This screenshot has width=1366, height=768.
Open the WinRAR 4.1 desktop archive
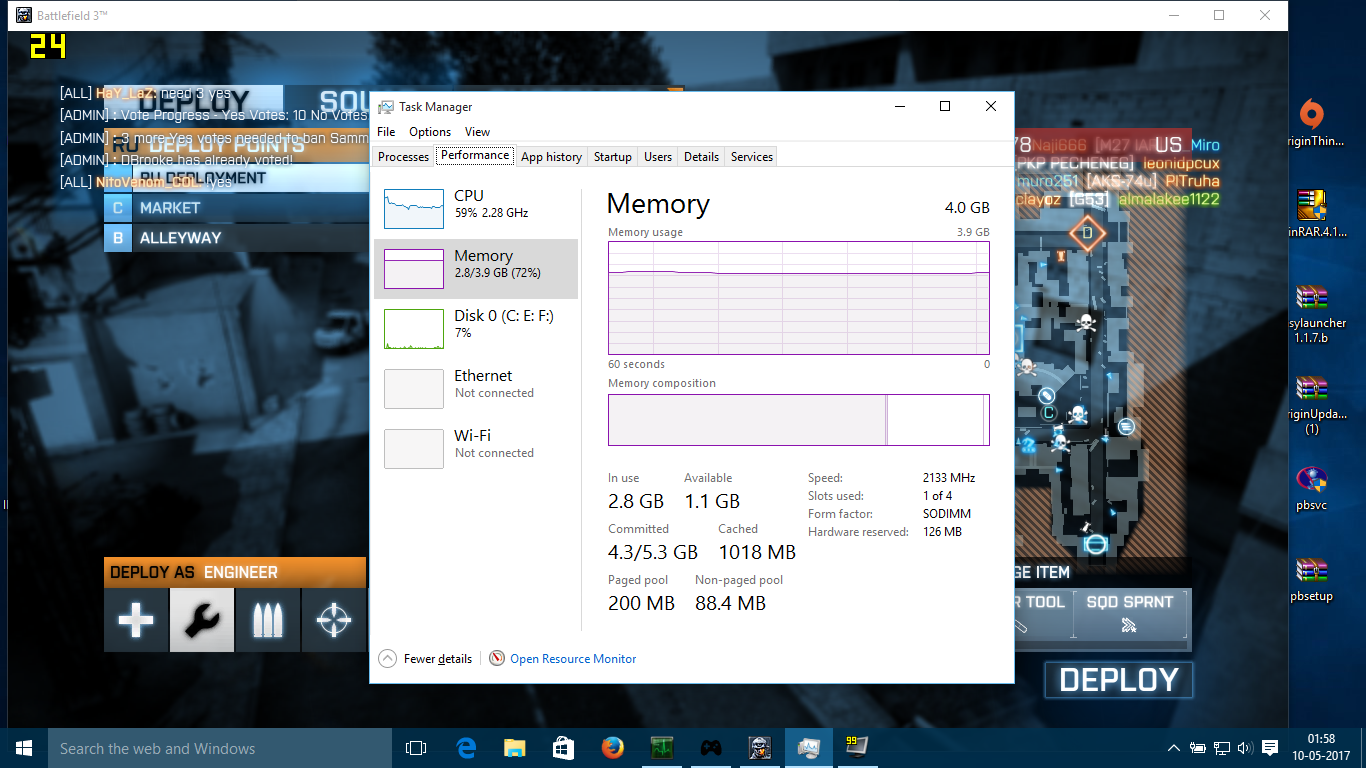1312,213
